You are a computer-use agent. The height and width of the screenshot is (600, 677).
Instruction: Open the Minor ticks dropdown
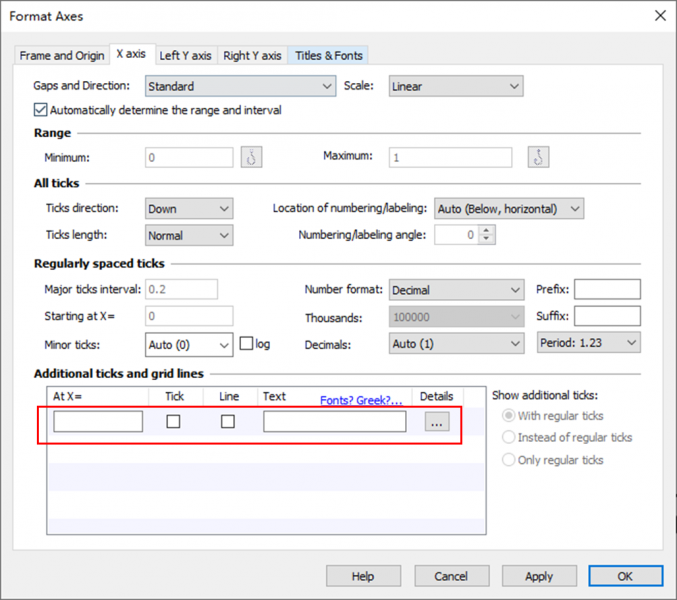(x=189, y=344)
